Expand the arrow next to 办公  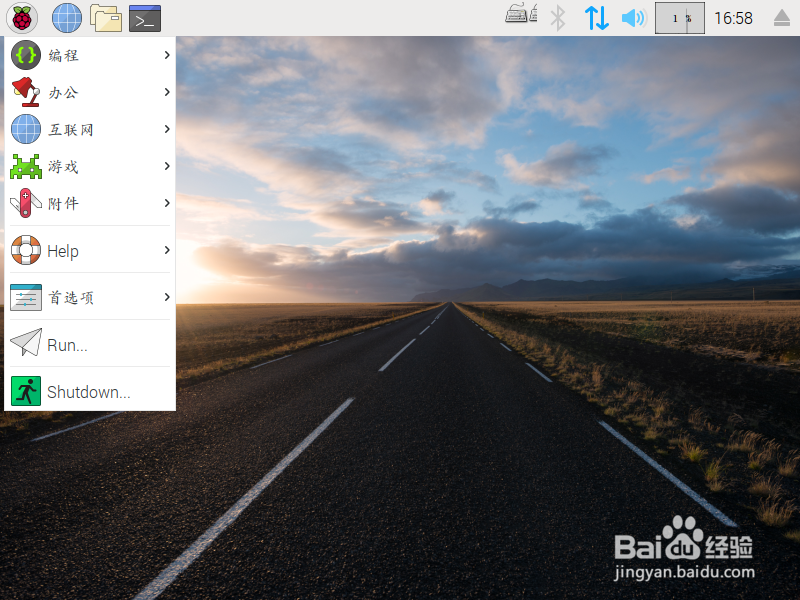coord(167,92)
